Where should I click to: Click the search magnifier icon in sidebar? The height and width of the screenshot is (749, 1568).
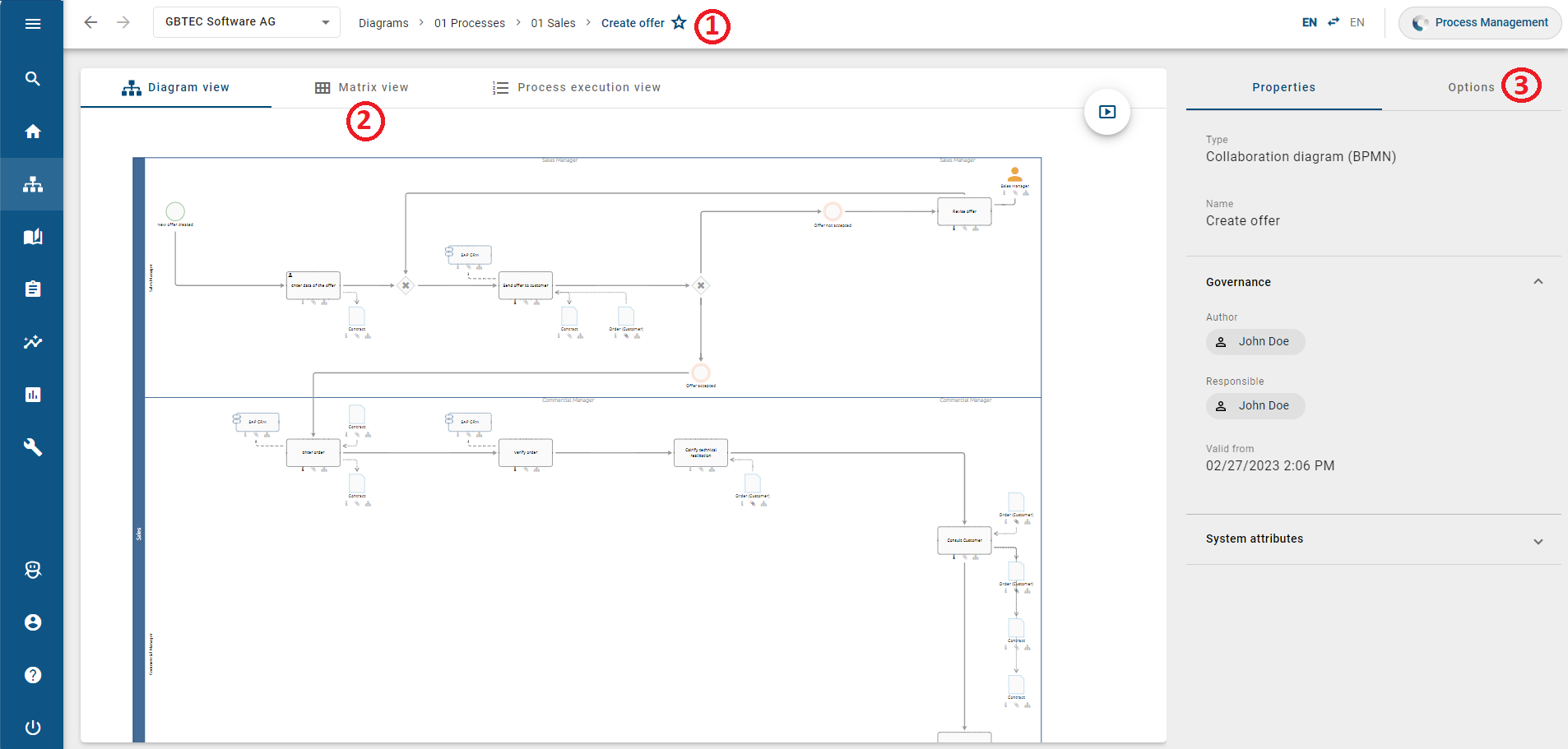[x=33, y=79]
